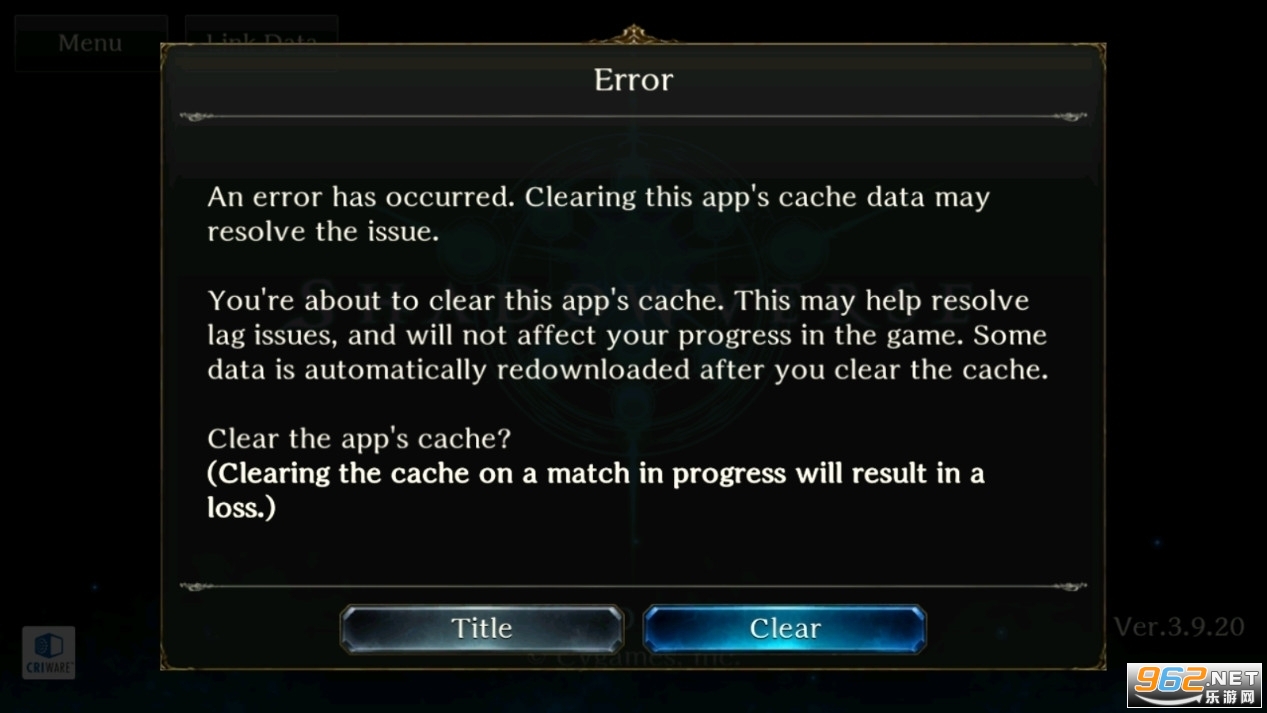
Task: Click the left flourish of the upper divider
Action: point(197,117)
